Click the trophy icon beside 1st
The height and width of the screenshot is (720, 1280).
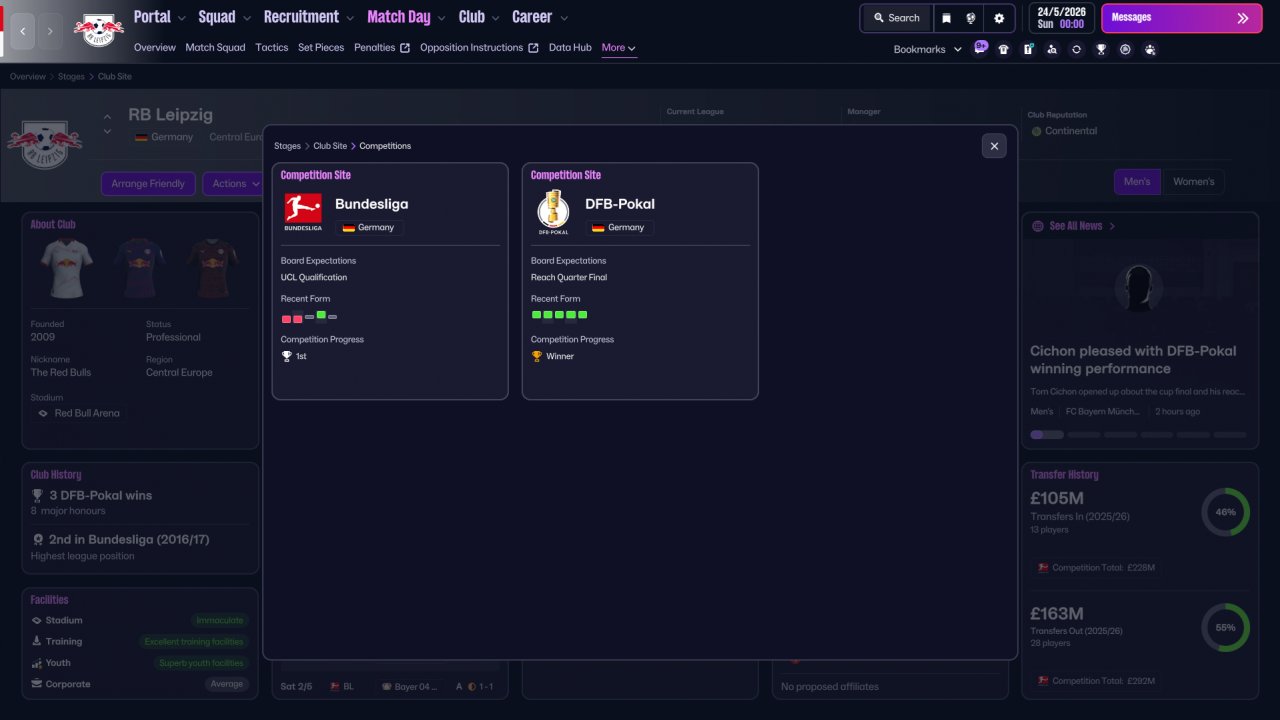287,356
